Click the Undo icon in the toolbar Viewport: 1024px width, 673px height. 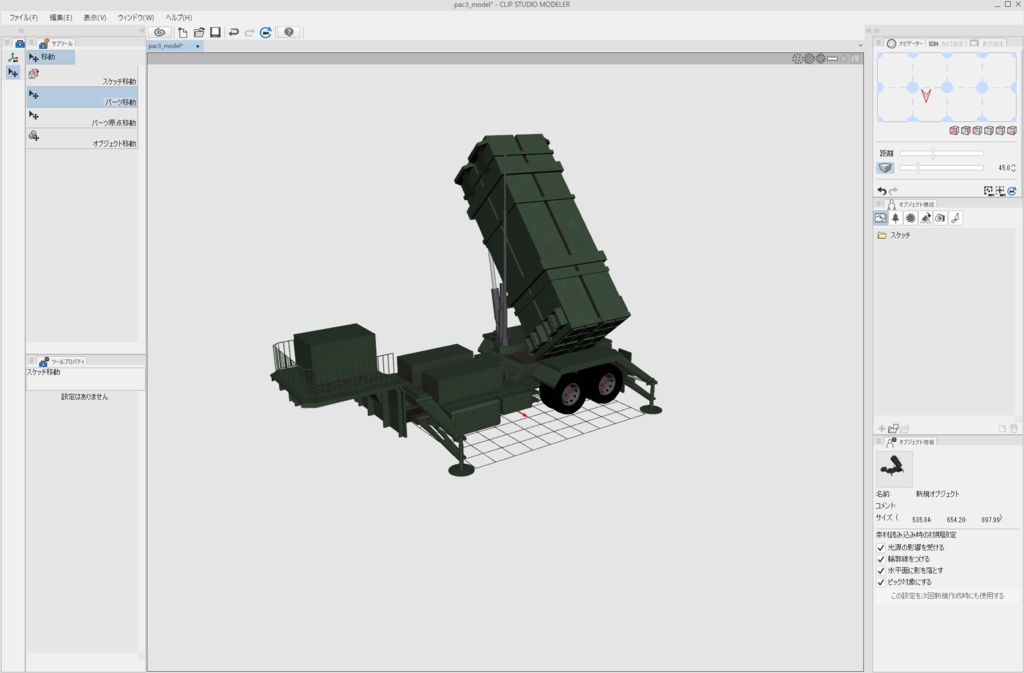233,32
